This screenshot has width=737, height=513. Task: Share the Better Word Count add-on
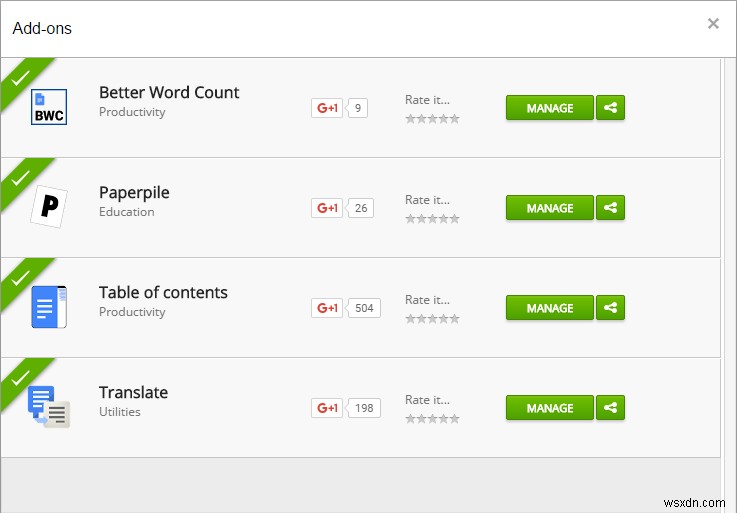[x=610, y=108]
